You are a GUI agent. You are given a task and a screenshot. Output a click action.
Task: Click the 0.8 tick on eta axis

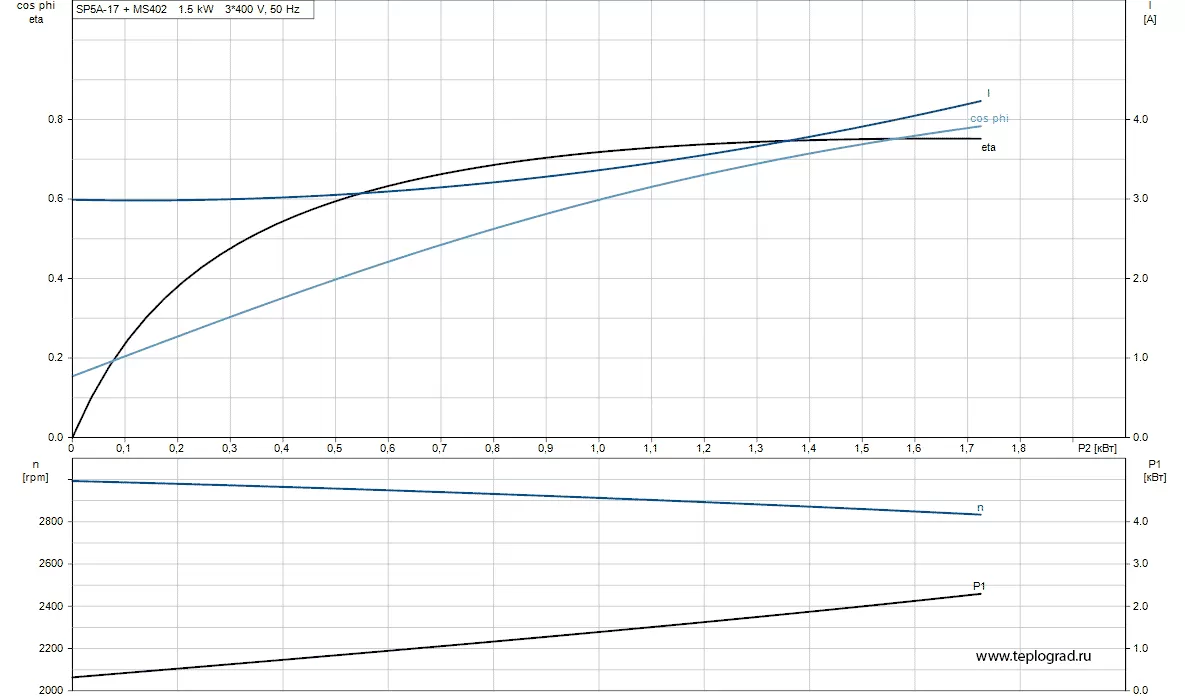pyautogui.click(x=55, y=119)
